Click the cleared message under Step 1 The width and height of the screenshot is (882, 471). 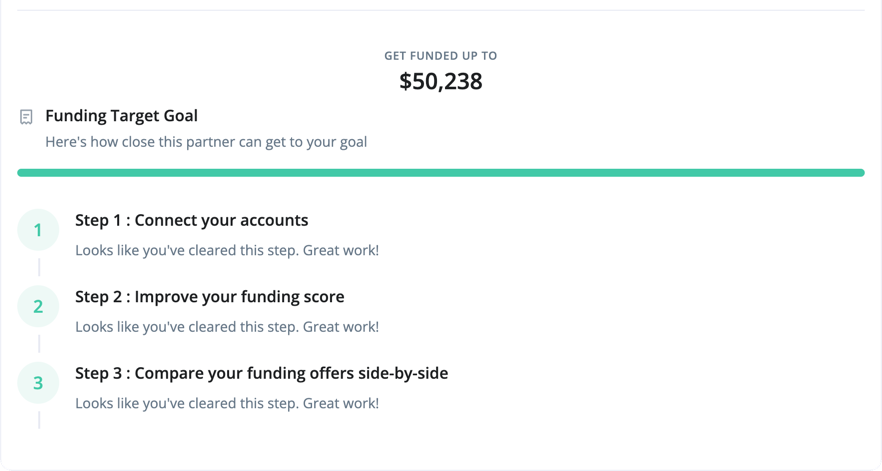click(227, 250)
